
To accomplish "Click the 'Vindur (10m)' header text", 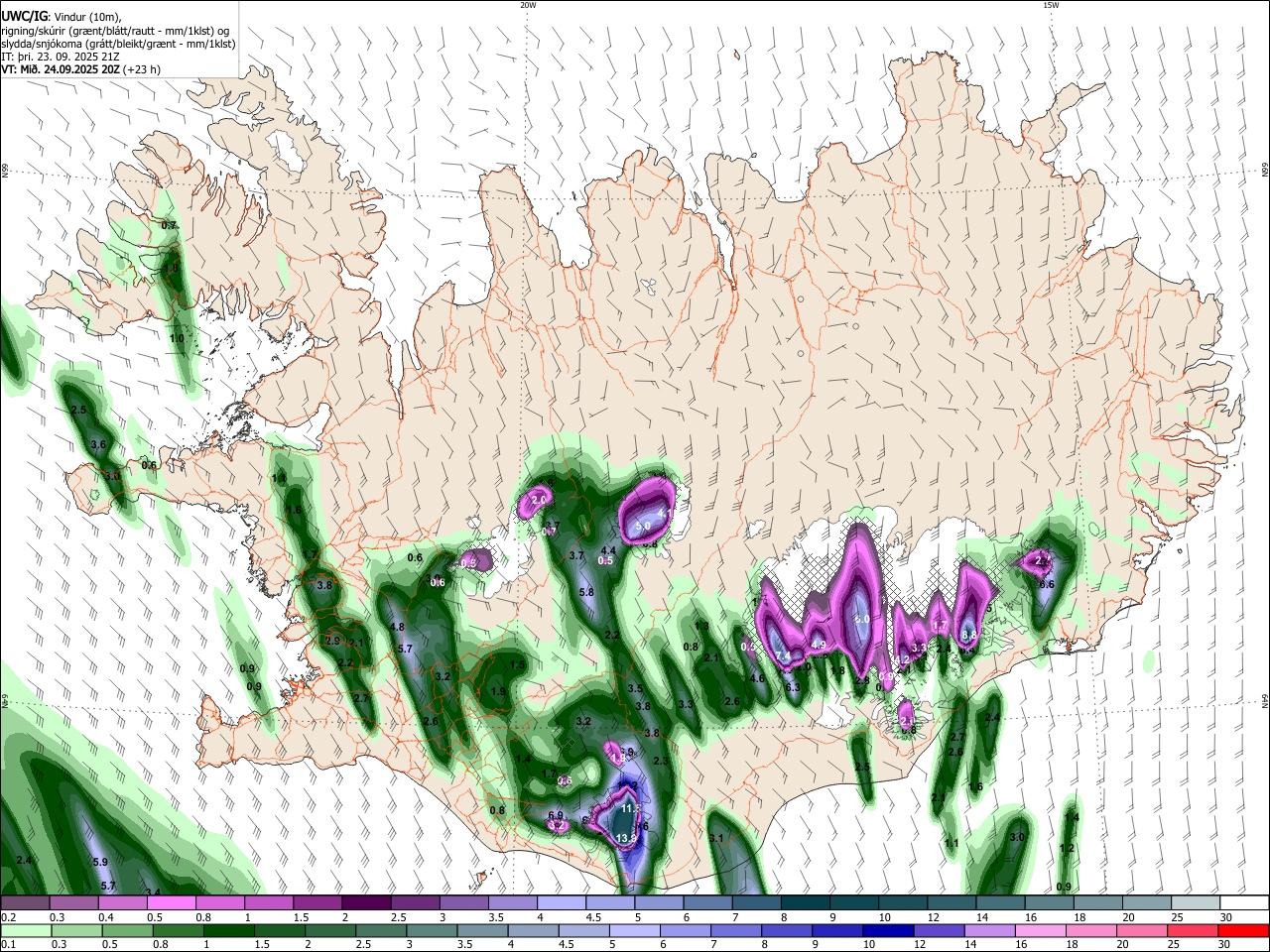I will coord(86,17).
